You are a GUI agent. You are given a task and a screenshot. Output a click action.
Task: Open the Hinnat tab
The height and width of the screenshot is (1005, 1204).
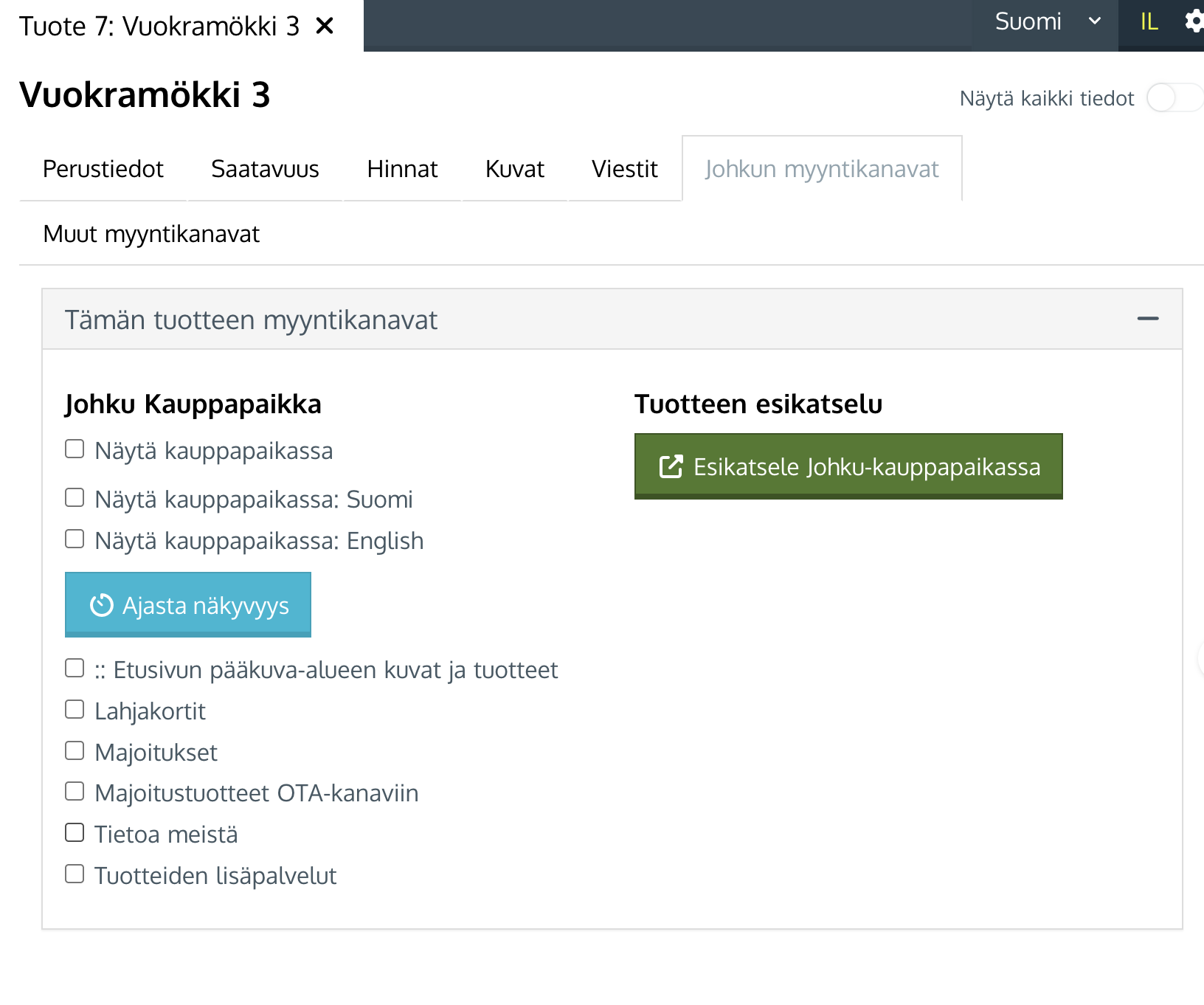pyautogui.click(x=402, y=169)
